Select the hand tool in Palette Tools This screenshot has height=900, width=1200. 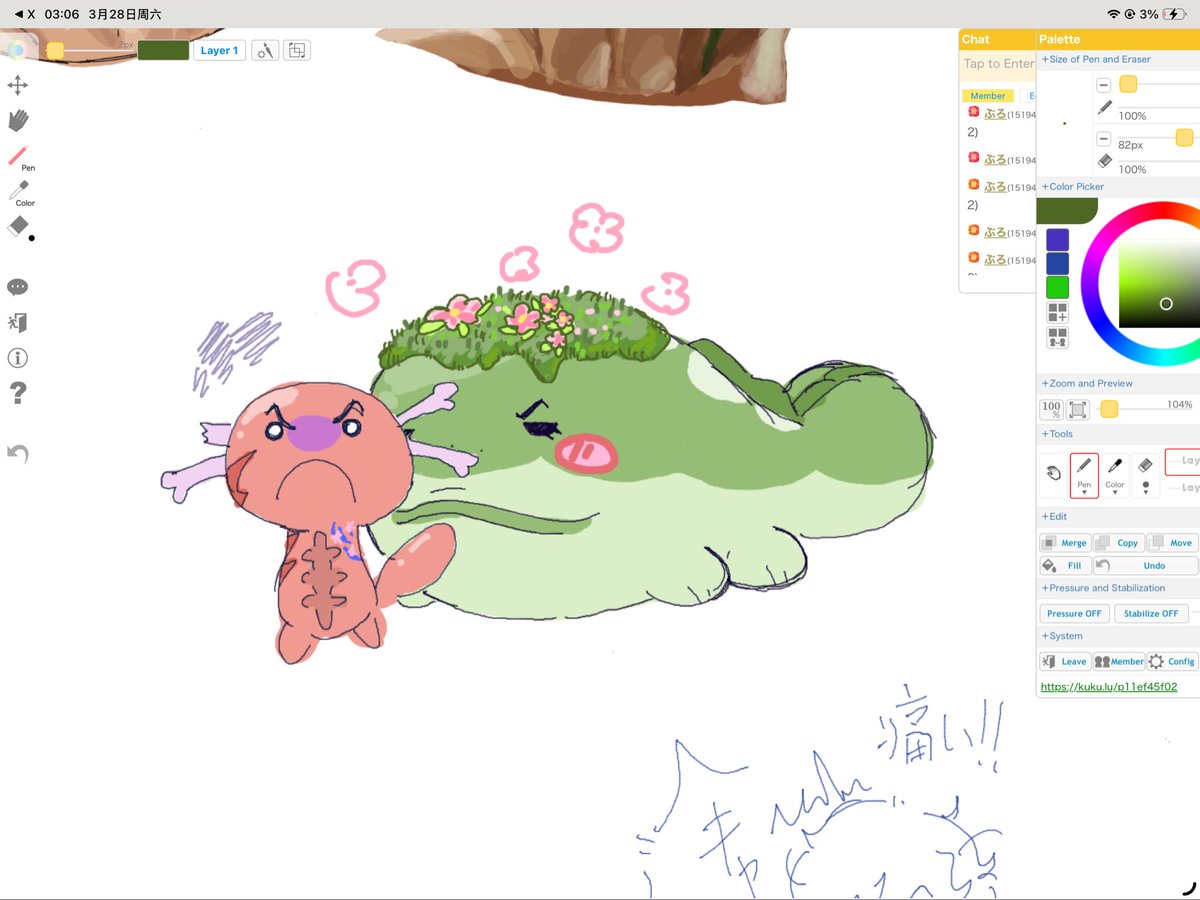(x=1053, y=474)
